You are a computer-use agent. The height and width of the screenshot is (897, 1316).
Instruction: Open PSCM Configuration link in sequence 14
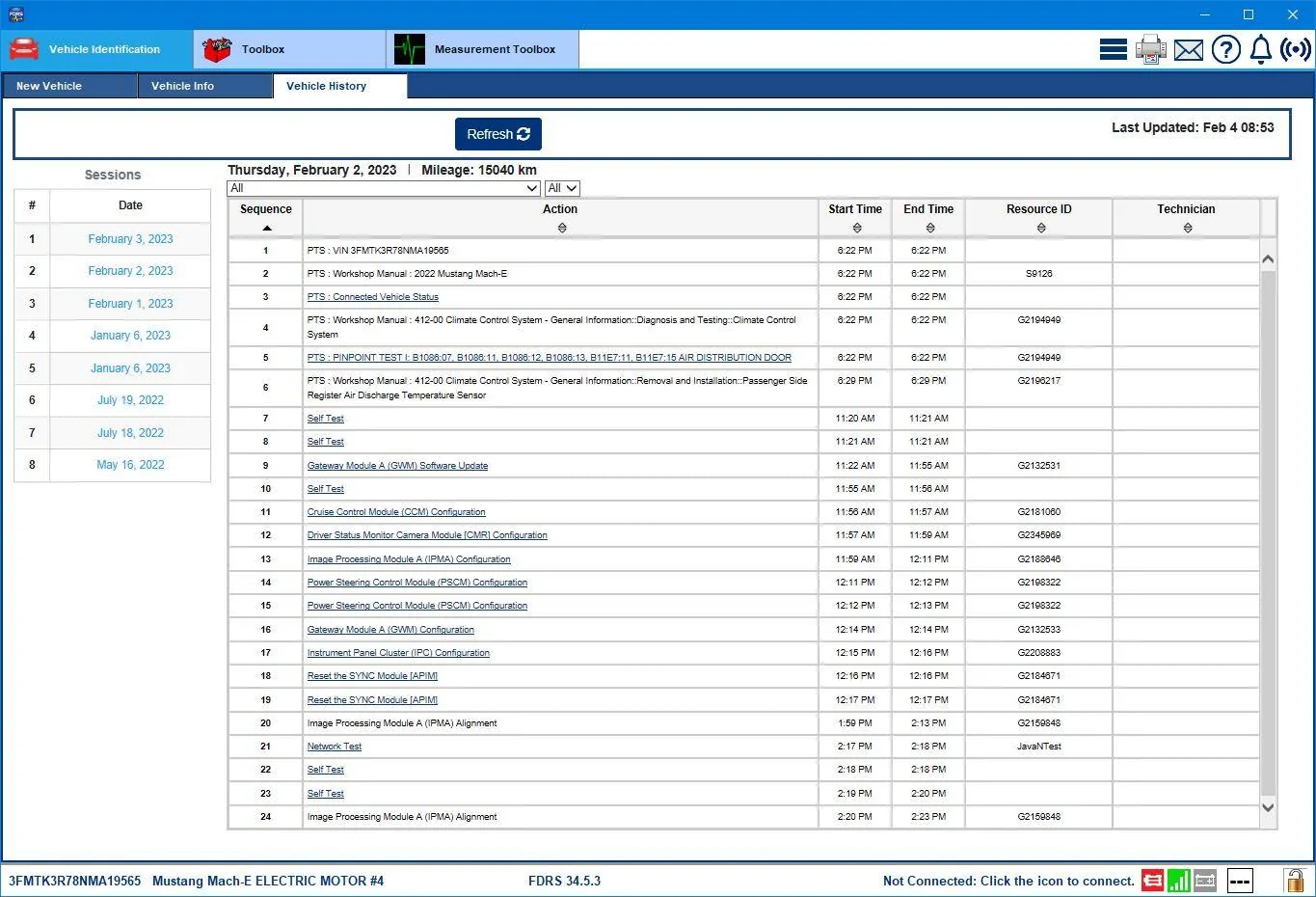417,583
